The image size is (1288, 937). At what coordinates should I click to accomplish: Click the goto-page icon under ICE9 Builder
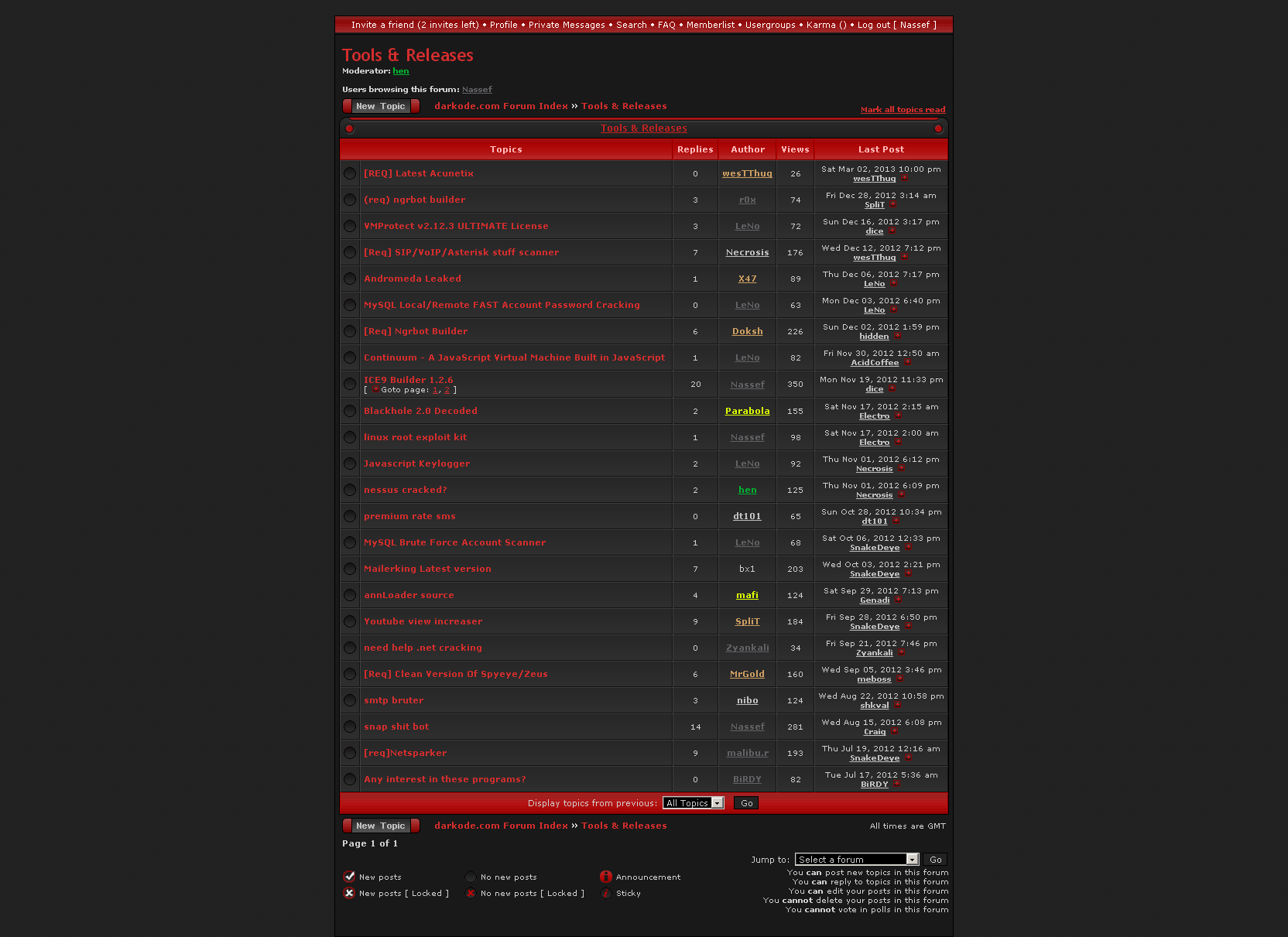[x=375, y=390]
